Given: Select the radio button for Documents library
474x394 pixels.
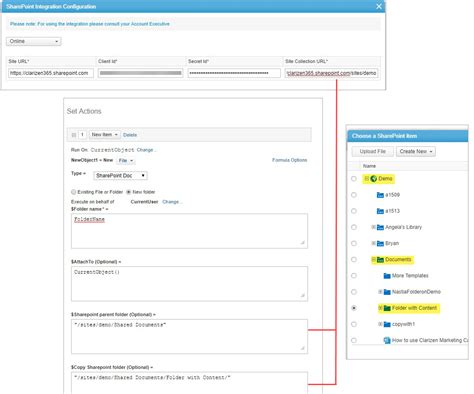Looking at the screenshot, I should point(354,259).
